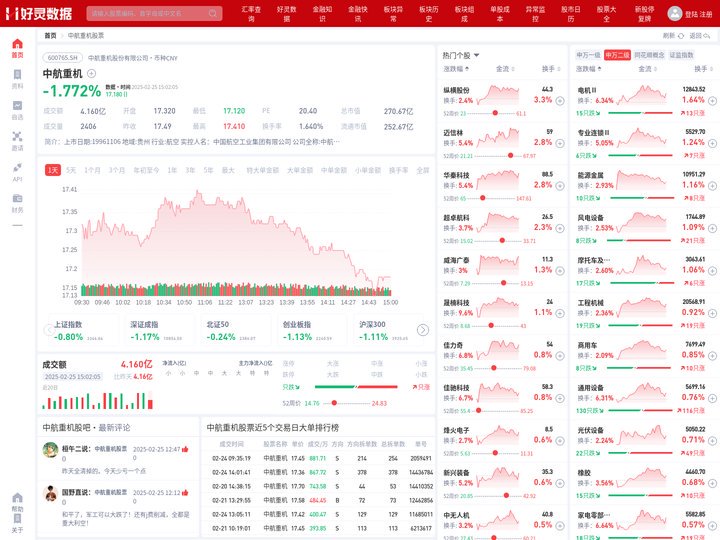Open the 关于 about icon in sidebar

17,523
